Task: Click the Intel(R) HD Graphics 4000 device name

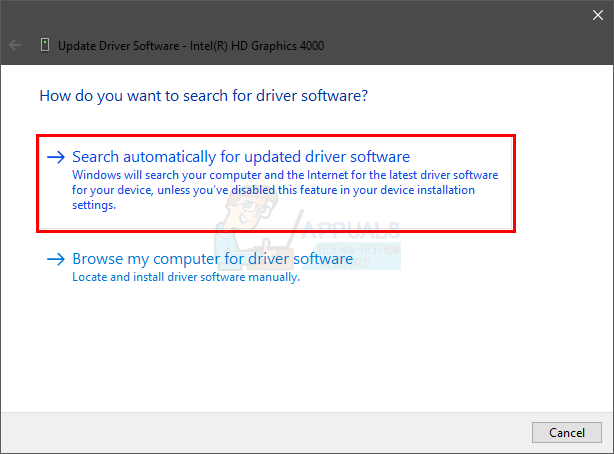Action: (257, 46)
